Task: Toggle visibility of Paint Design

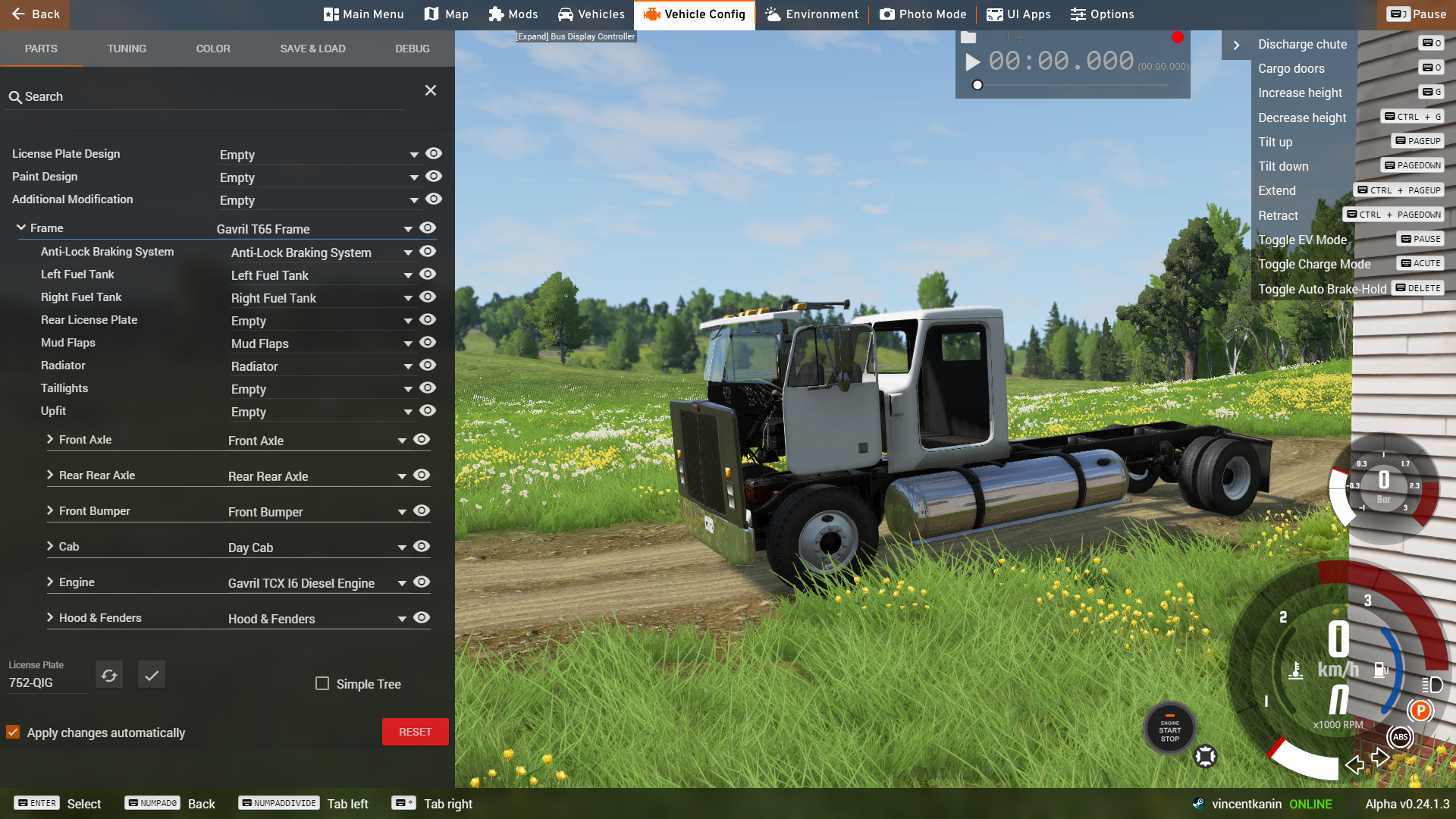Action: 434,176
